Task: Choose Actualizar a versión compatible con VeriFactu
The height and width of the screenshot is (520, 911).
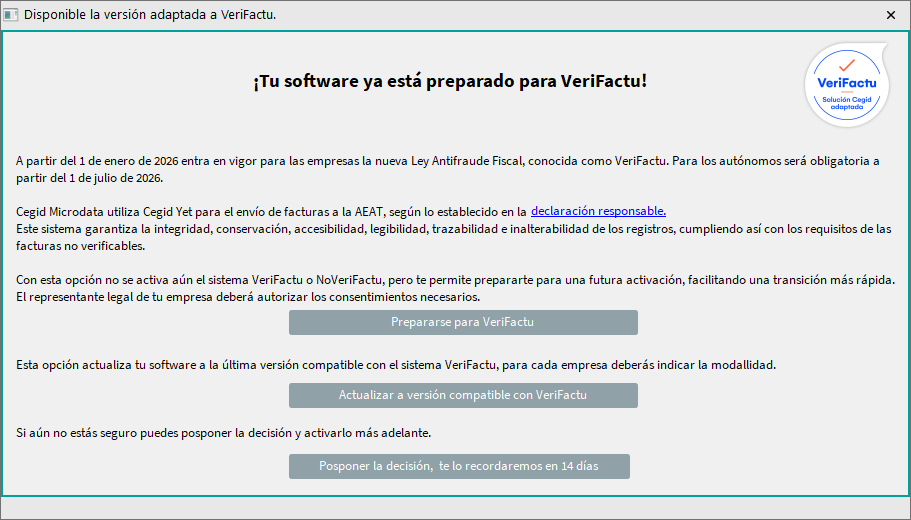Action: 463,395
